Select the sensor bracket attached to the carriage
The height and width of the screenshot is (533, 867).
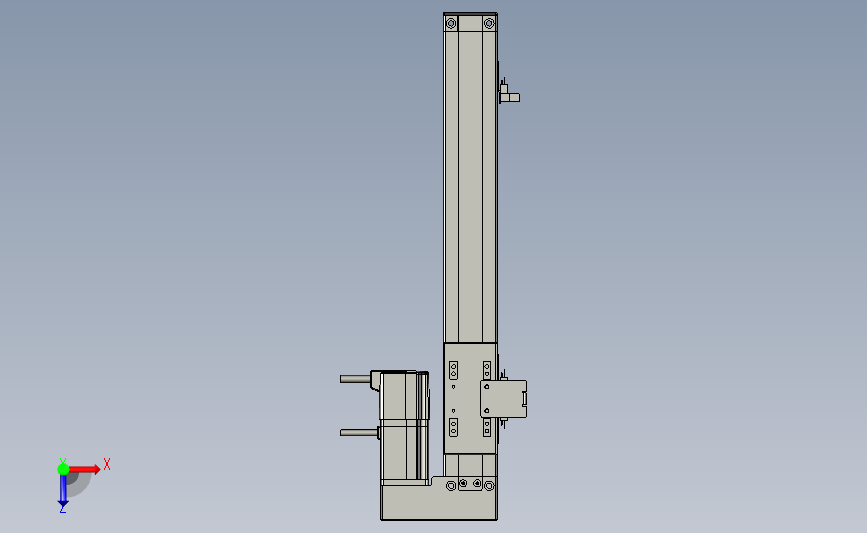coord(503,399)
